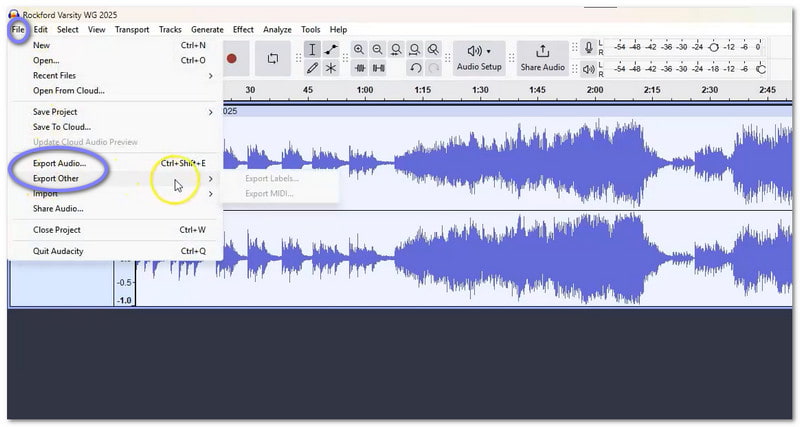This screenshot has width=800, height=427.
Task: Open the Tools menu
Action: click(310, 30)
